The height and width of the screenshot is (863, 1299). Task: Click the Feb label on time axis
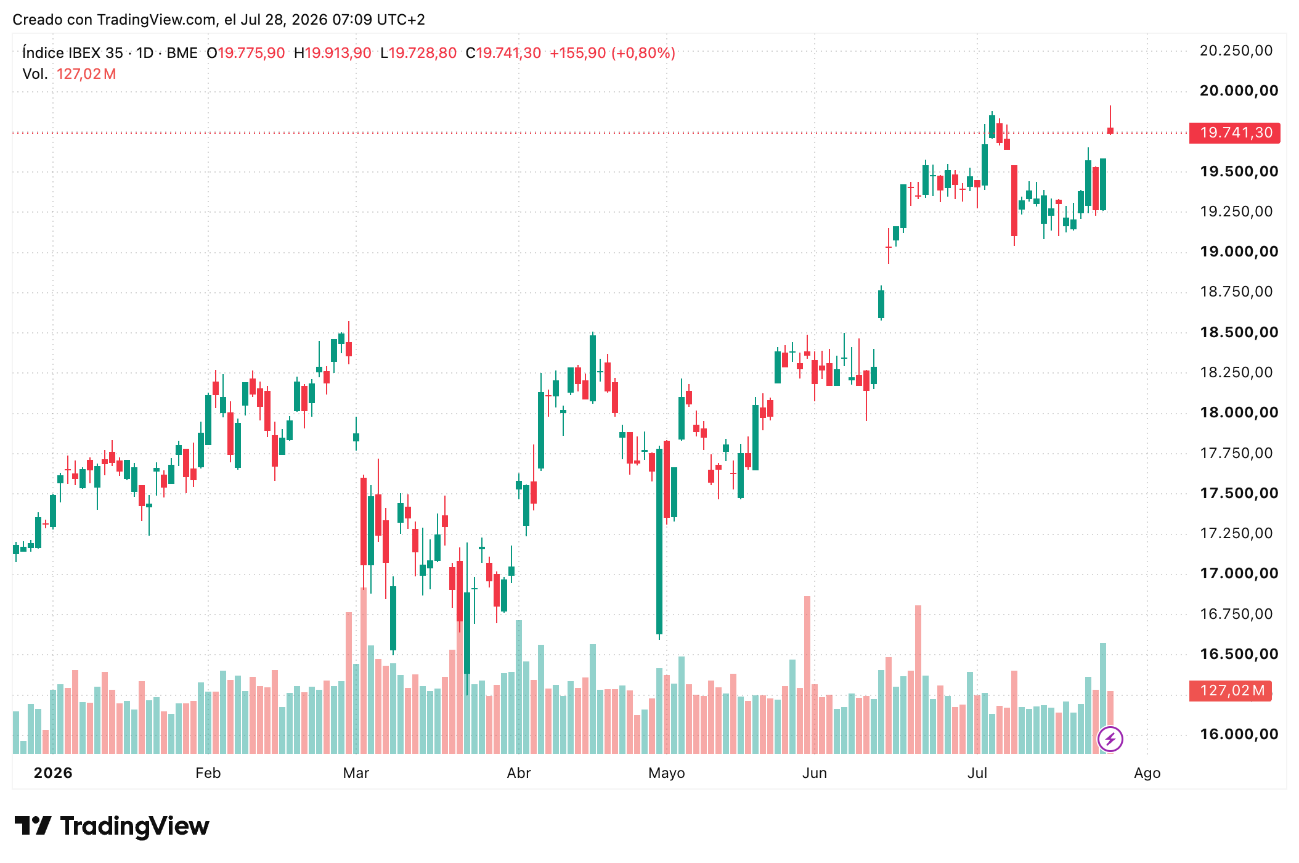pyautogui.click(x=207, y=773)
